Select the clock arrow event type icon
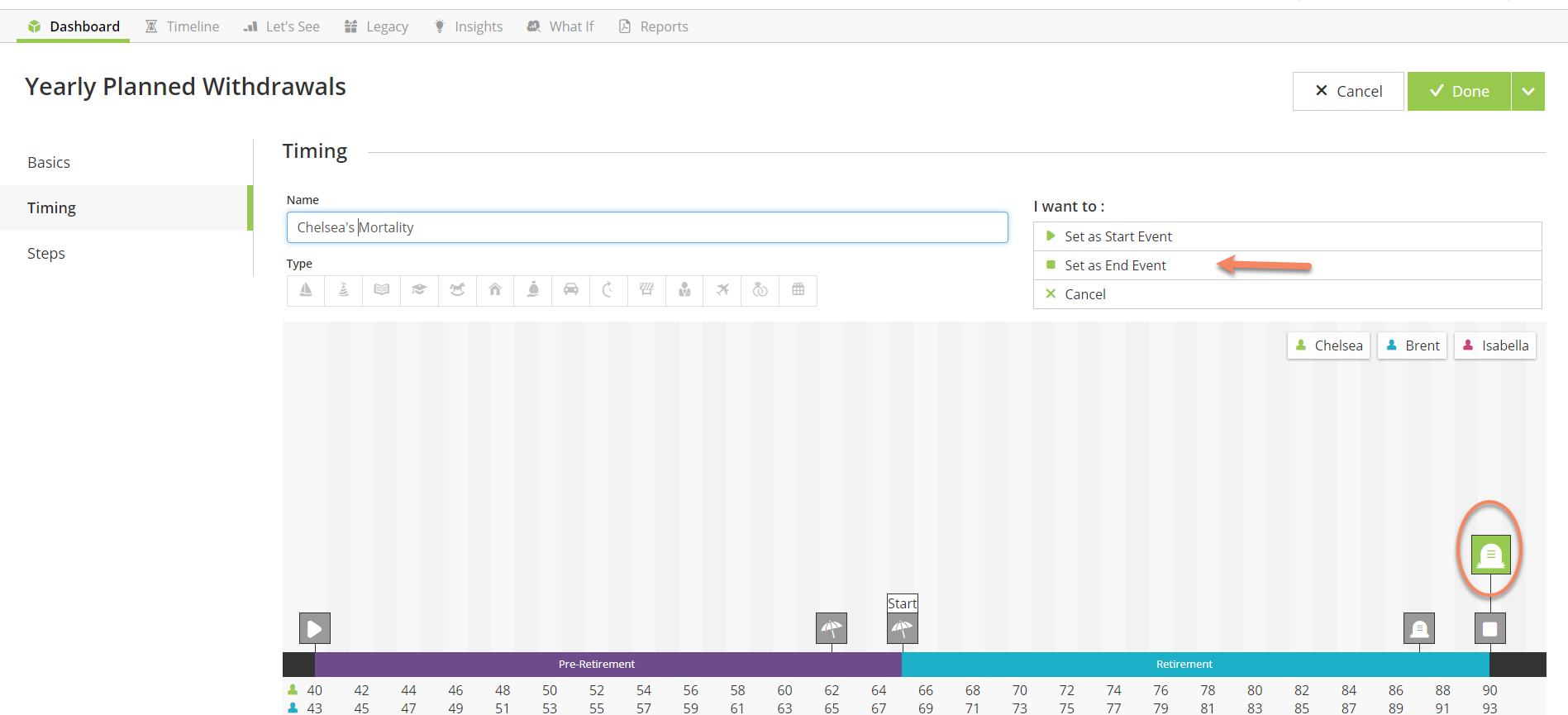Screen dimensions: 1568x715 [x=608, y=290]
